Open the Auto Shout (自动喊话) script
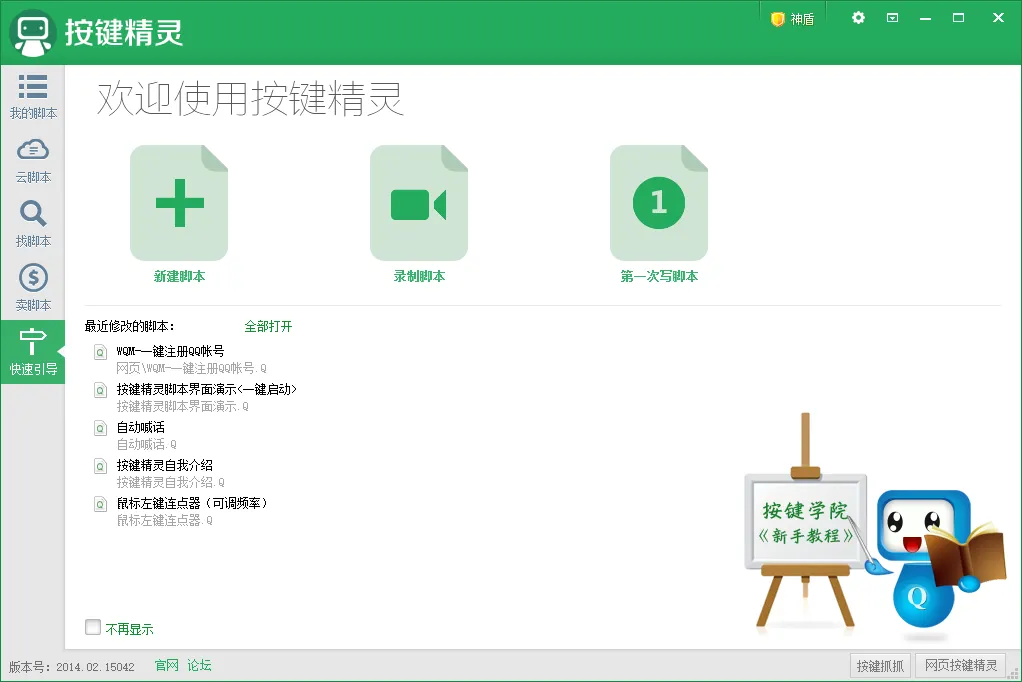The image size is (1022, 682). pos(140,427)
